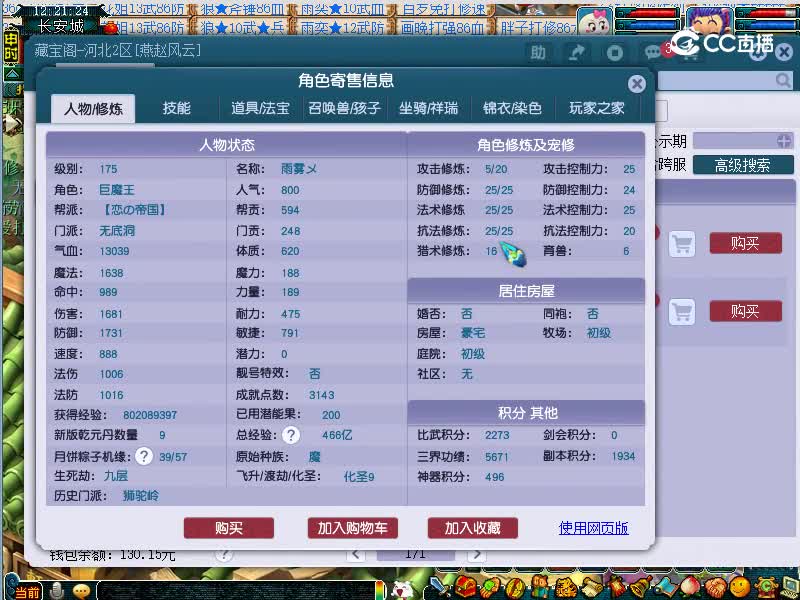Open help icon beside 总经验
800x600 pixels.
(291, 435)
